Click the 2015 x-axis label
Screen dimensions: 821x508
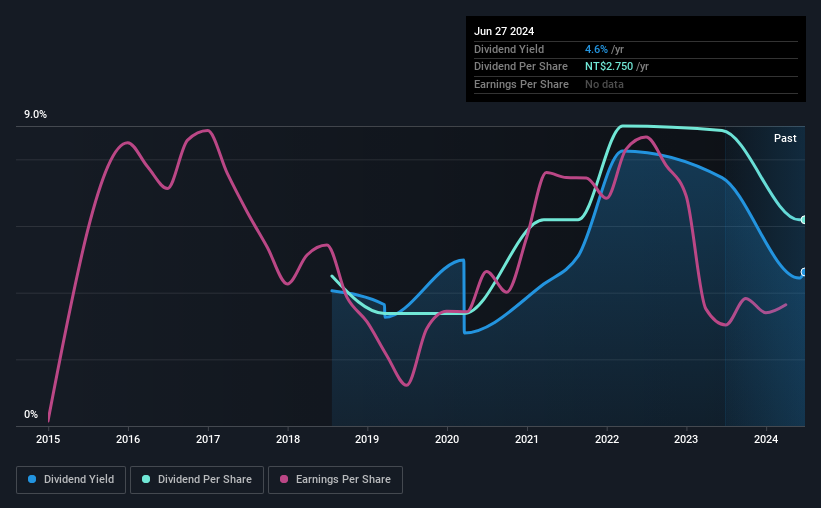click(x=48, y=439)
